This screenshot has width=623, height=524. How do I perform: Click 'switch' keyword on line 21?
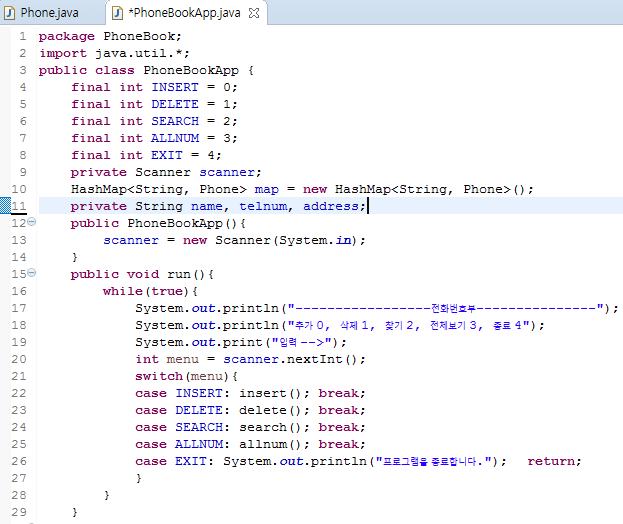click(x=159, y=377)
